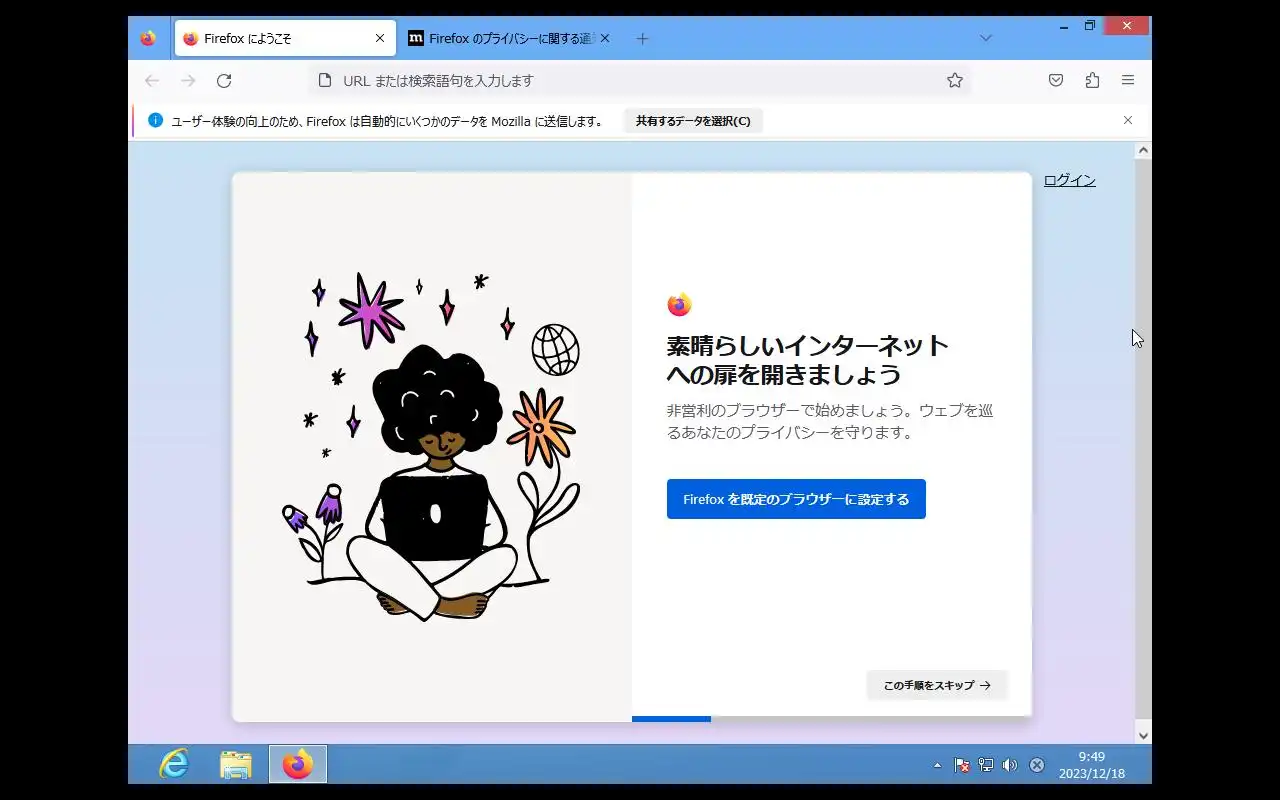Click the 共有するデータを選択(C) button

coord(693,121)
